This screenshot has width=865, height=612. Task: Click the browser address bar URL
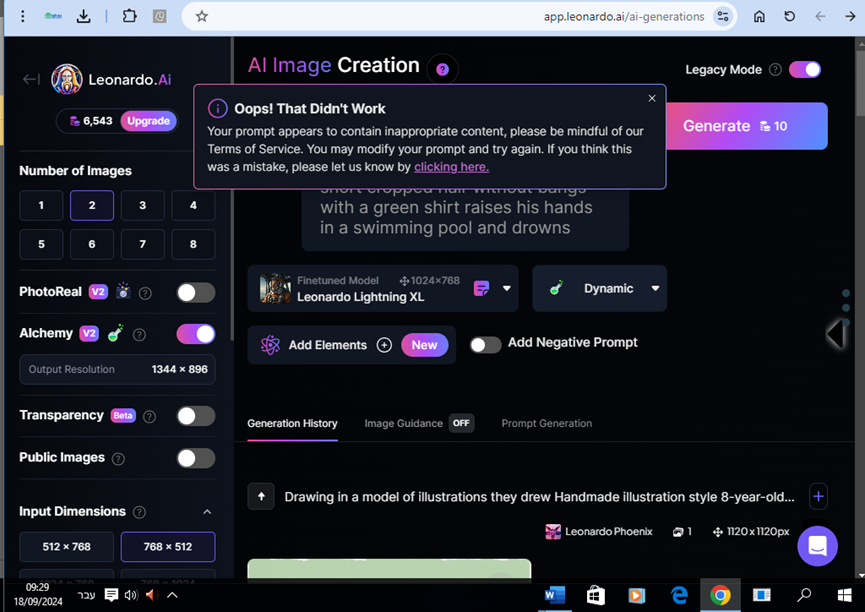(x=623, y=17)
